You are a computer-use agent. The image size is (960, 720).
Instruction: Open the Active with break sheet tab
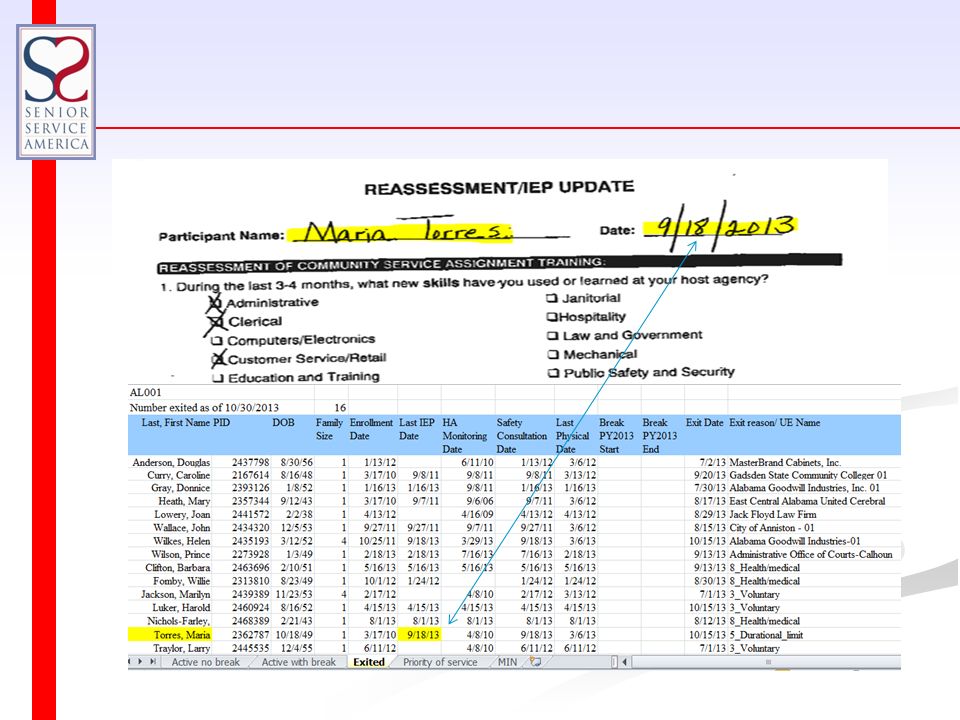298,662
